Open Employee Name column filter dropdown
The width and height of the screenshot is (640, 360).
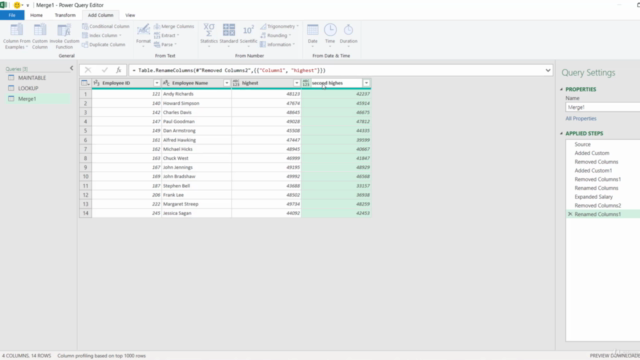tap(227, 83)
